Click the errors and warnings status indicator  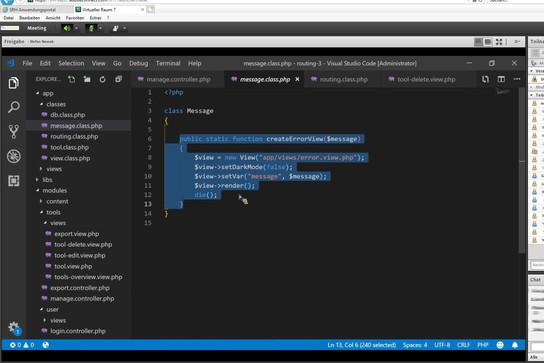(22, 345)
